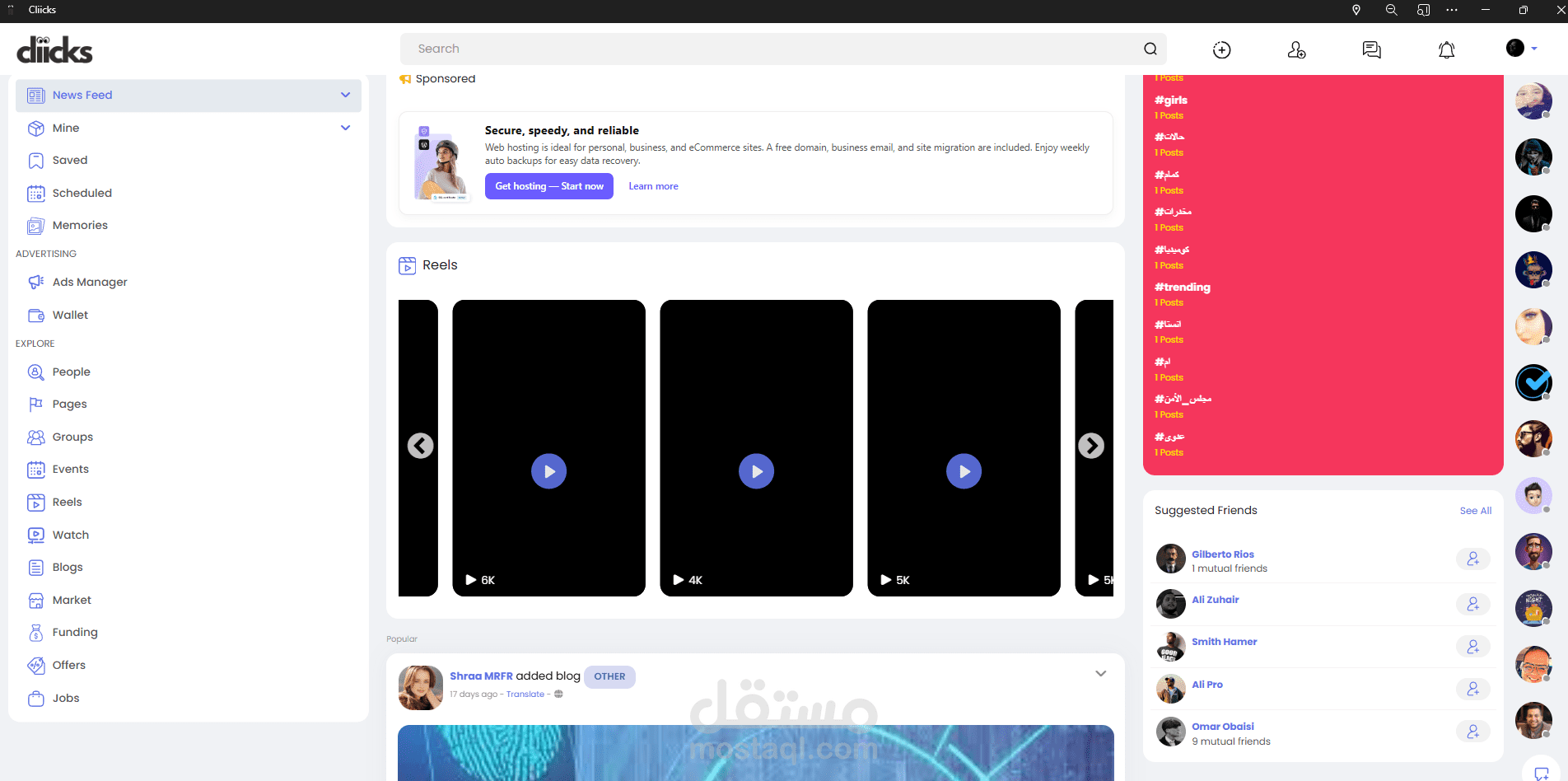The width and height of the screenshot is (1568, 781).
Task: Expand Shraa MRFR post options chevron
Action: point(1100,674)
